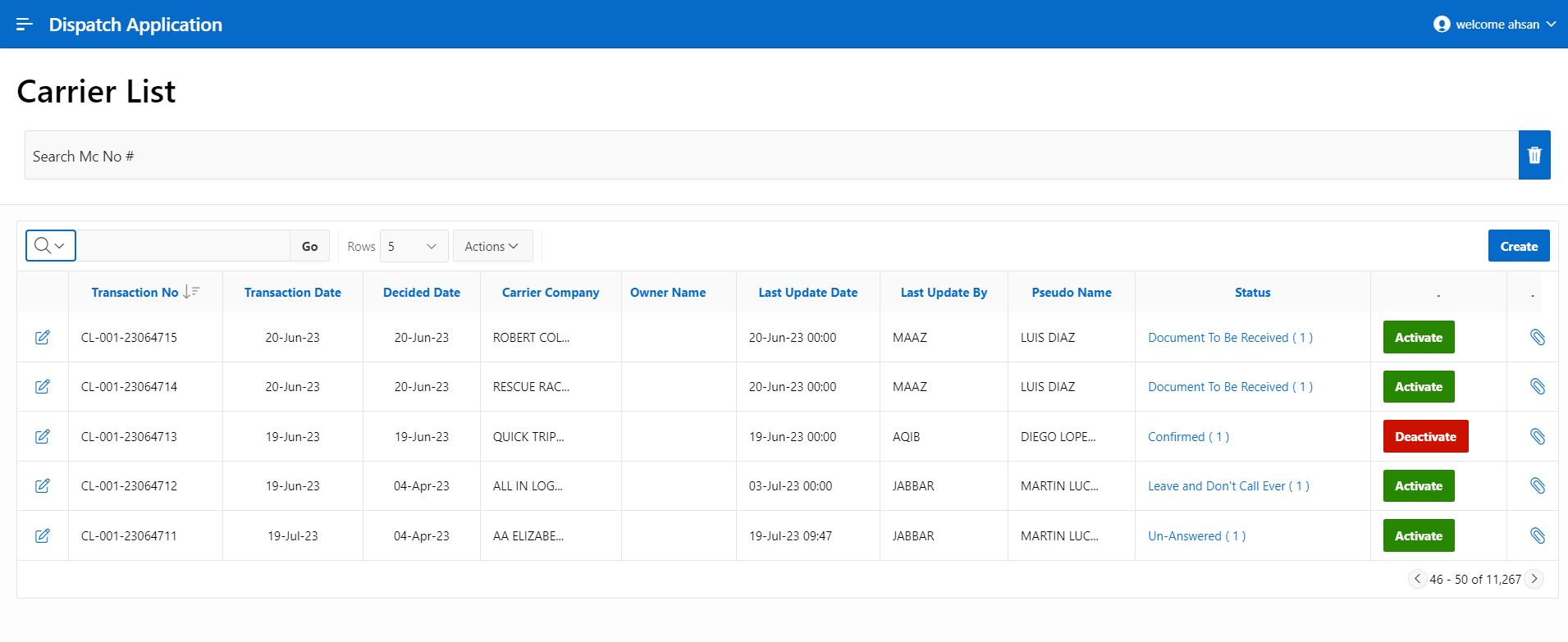
Task: Click the 19-Jul-23 transaction date
Action: [292, 535]
